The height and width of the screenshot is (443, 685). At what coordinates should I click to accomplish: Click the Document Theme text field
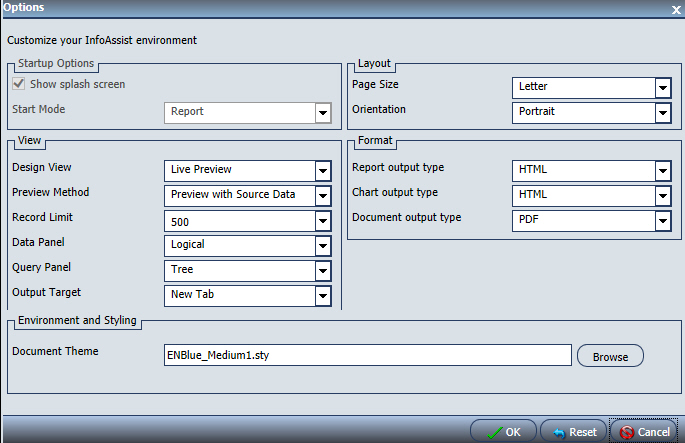point(368,355)
